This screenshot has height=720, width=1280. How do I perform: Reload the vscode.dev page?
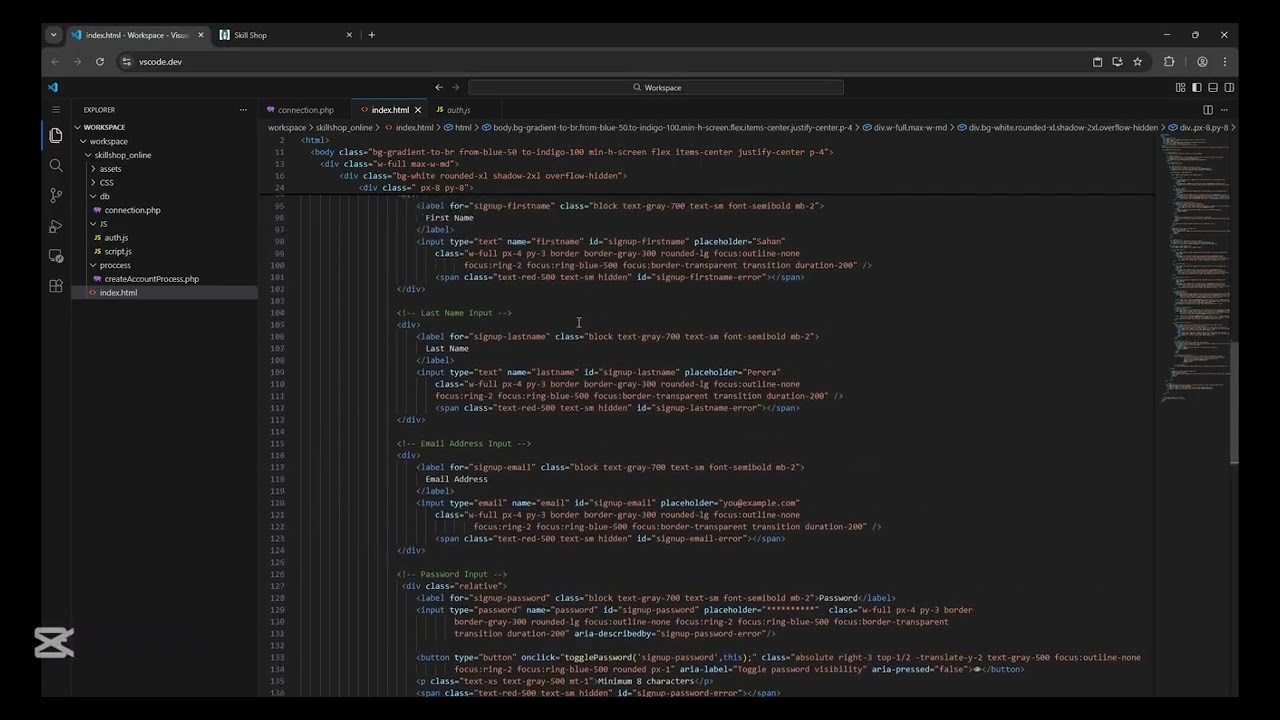coord(100,62)
